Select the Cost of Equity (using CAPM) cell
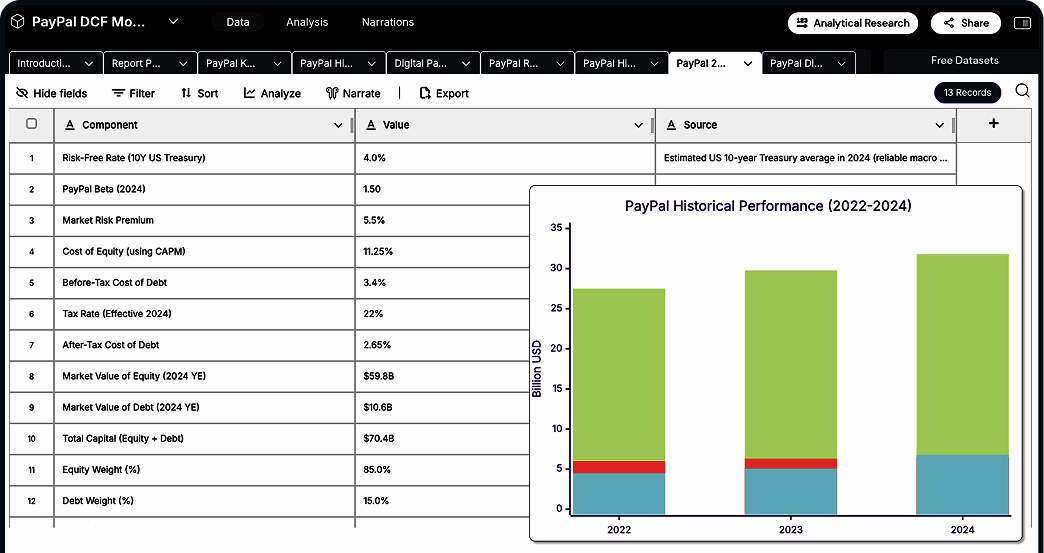The width and height of the screenshot is (1044, 553). 204,252
